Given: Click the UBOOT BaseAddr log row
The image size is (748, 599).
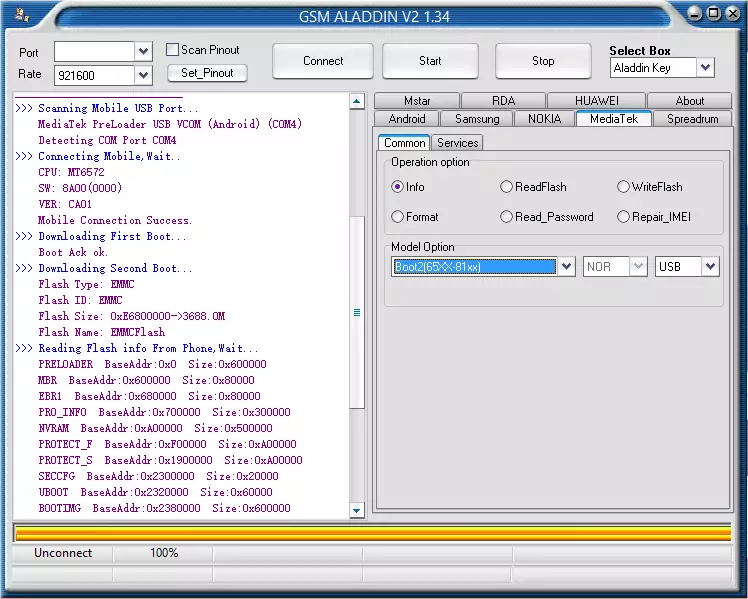Looking at the screenshot, I should (156, 492).
